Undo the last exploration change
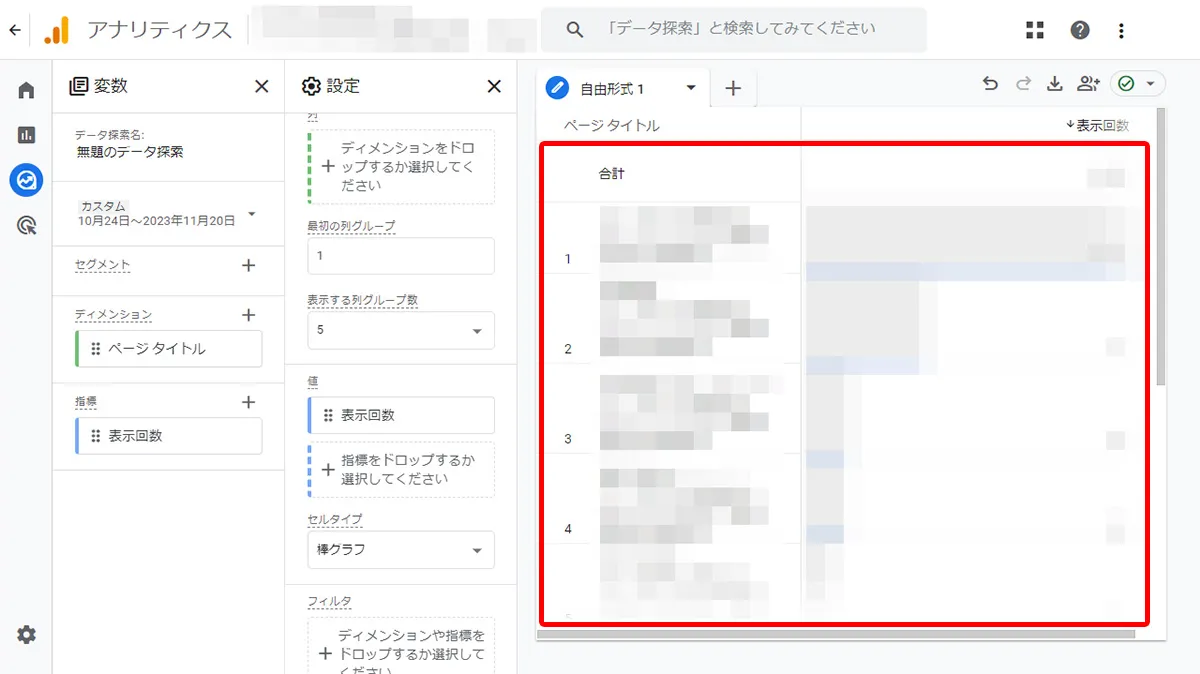 990,84
